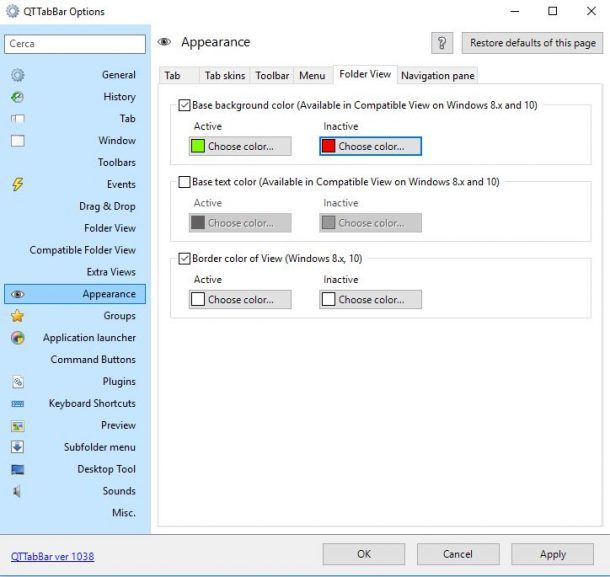610x577 pixels.
Task: Select the Folder View tab
Action: [x=365, y=74]
